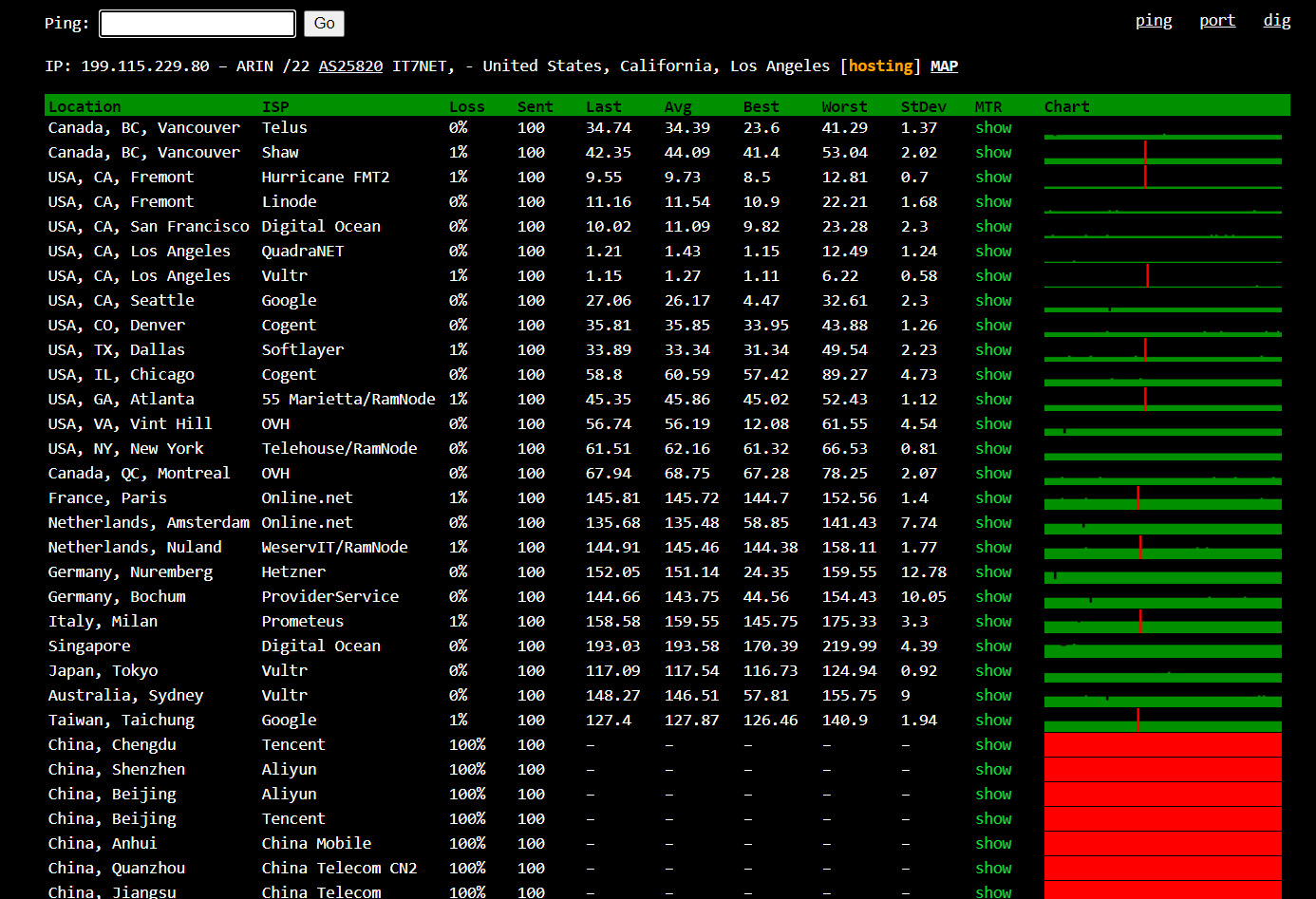Click the Japan, Tokyo location cell

[103, 671]
